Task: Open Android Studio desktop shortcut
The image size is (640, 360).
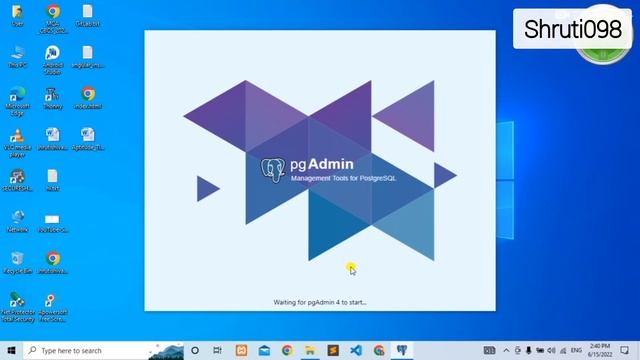Action: pos(53,60)
